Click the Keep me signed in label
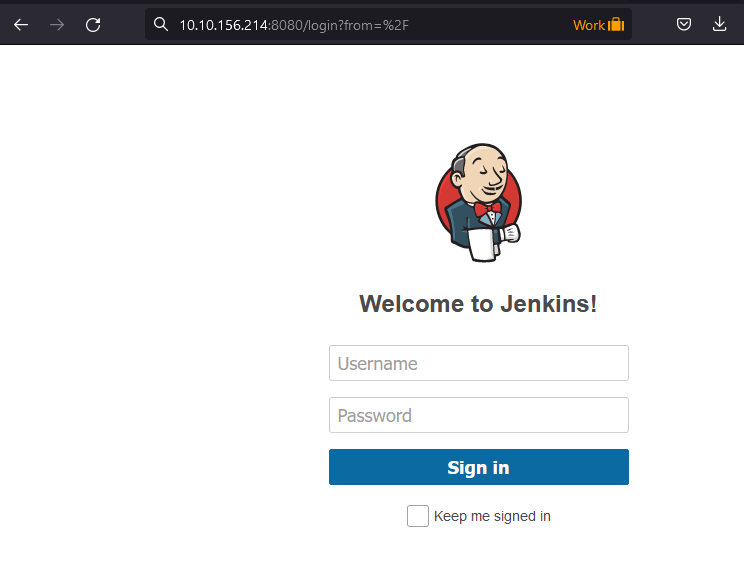 [492, 516]
